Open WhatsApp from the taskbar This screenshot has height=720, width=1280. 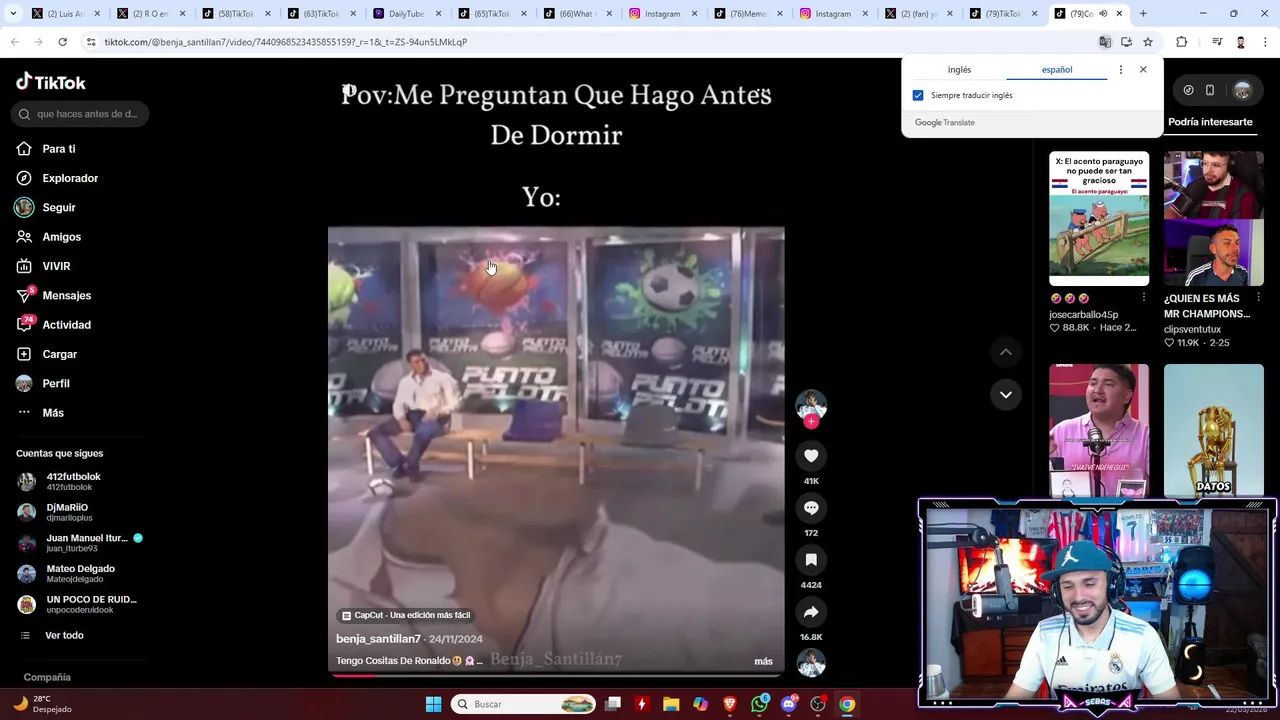coord(759,704)
